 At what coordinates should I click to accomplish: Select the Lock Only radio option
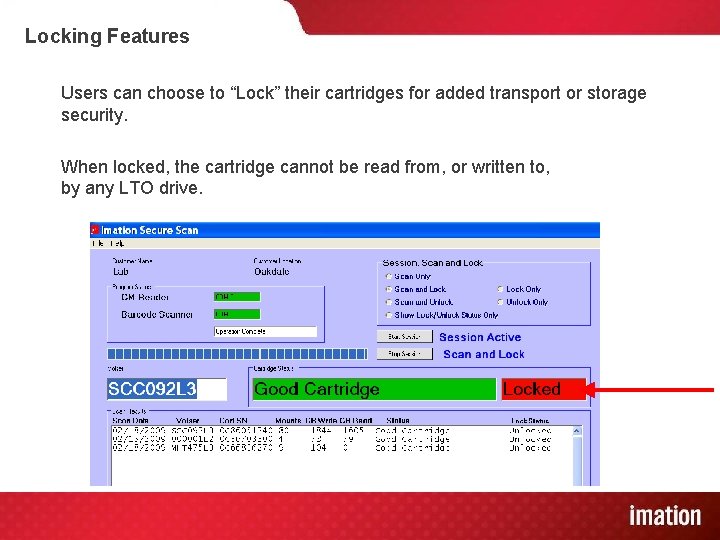pos(519,289)
